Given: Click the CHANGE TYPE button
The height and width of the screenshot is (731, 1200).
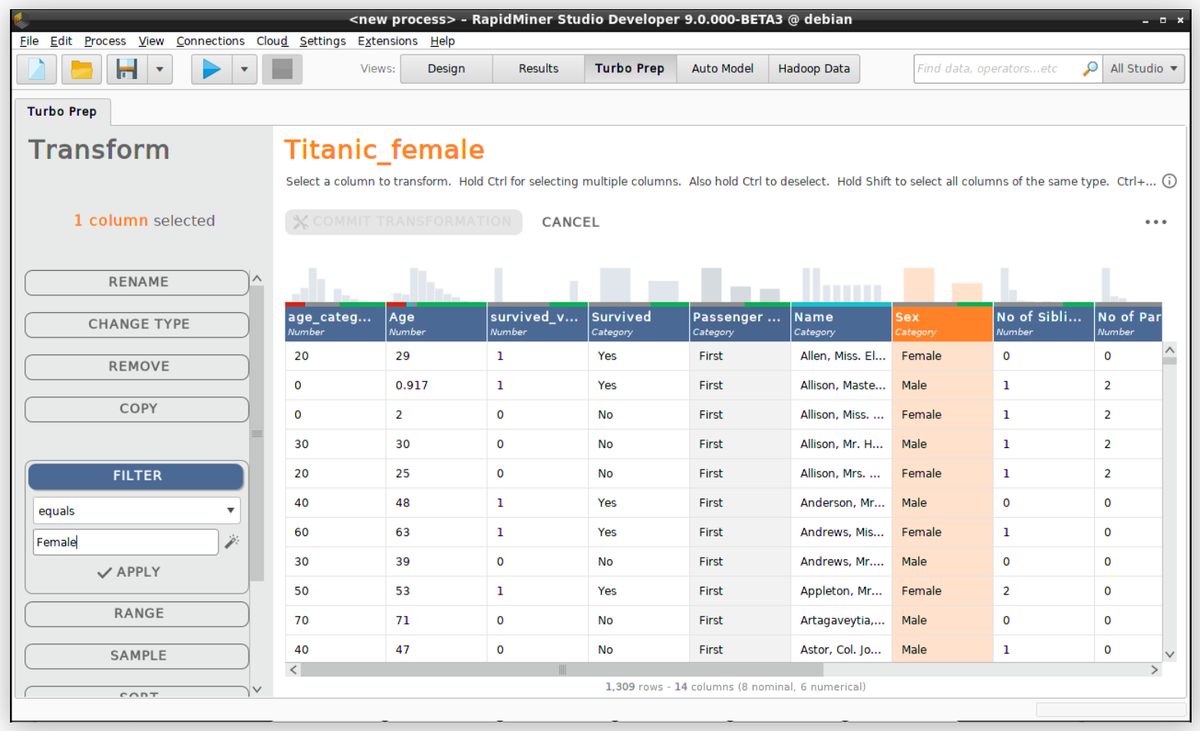Looking at the screenshot, I should tap(137, 324).
